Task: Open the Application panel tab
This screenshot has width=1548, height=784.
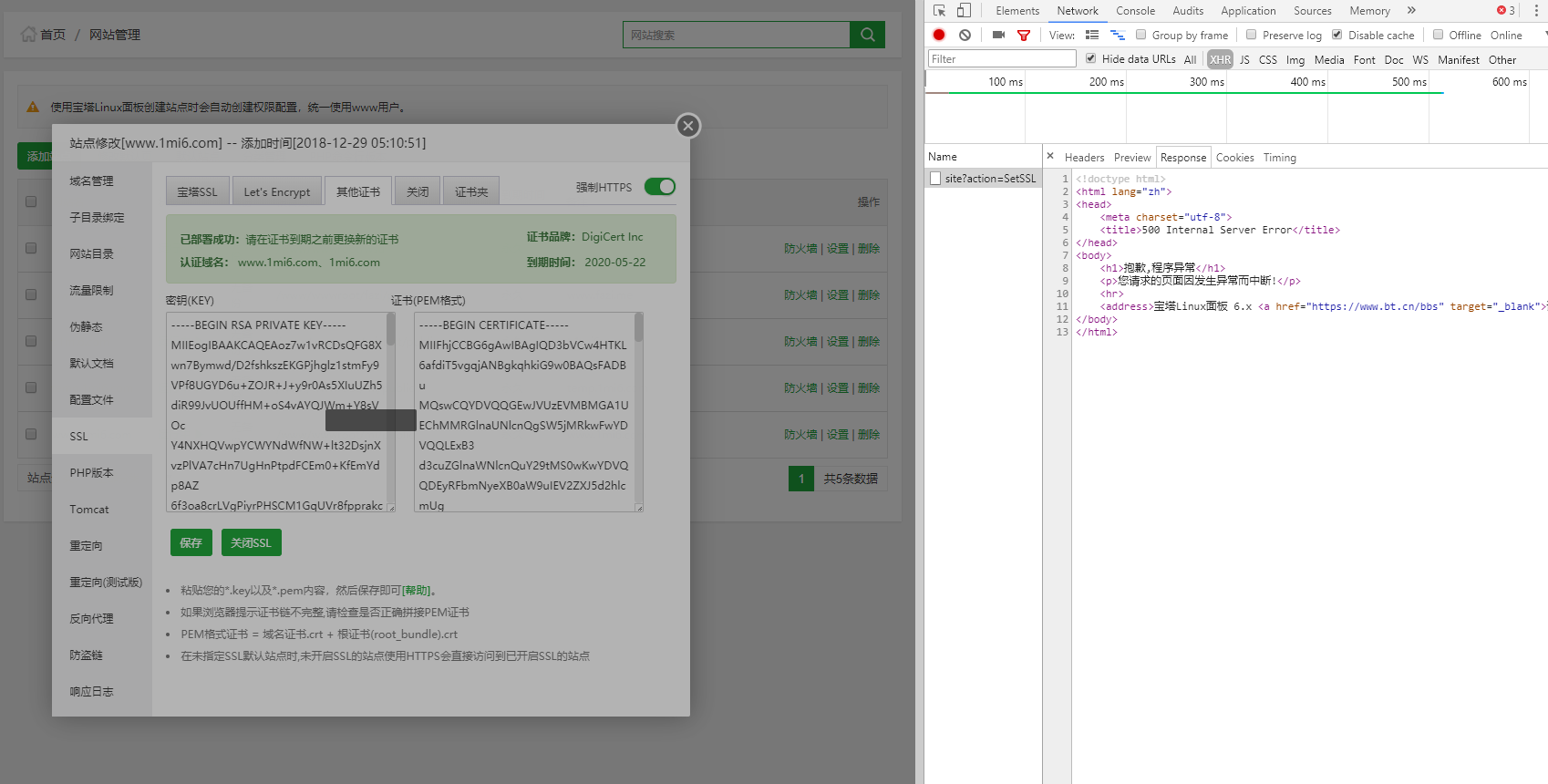Action: (1248, 11)
